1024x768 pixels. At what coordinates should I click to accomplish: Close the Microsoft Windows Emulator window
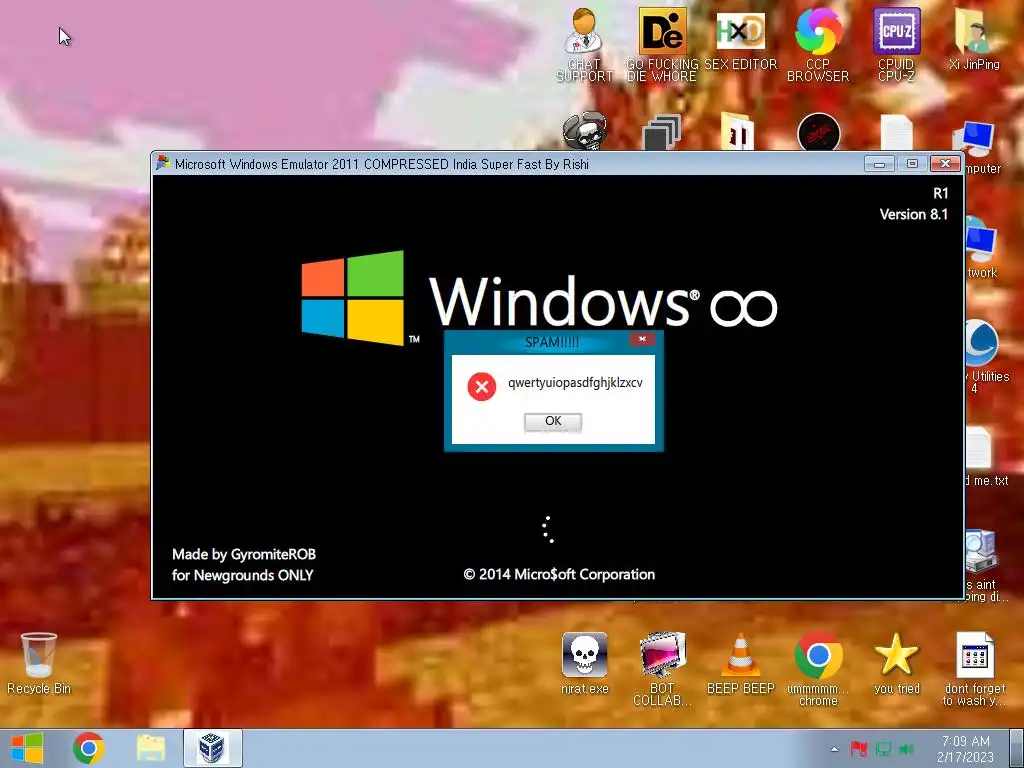[x=945, y=163]
